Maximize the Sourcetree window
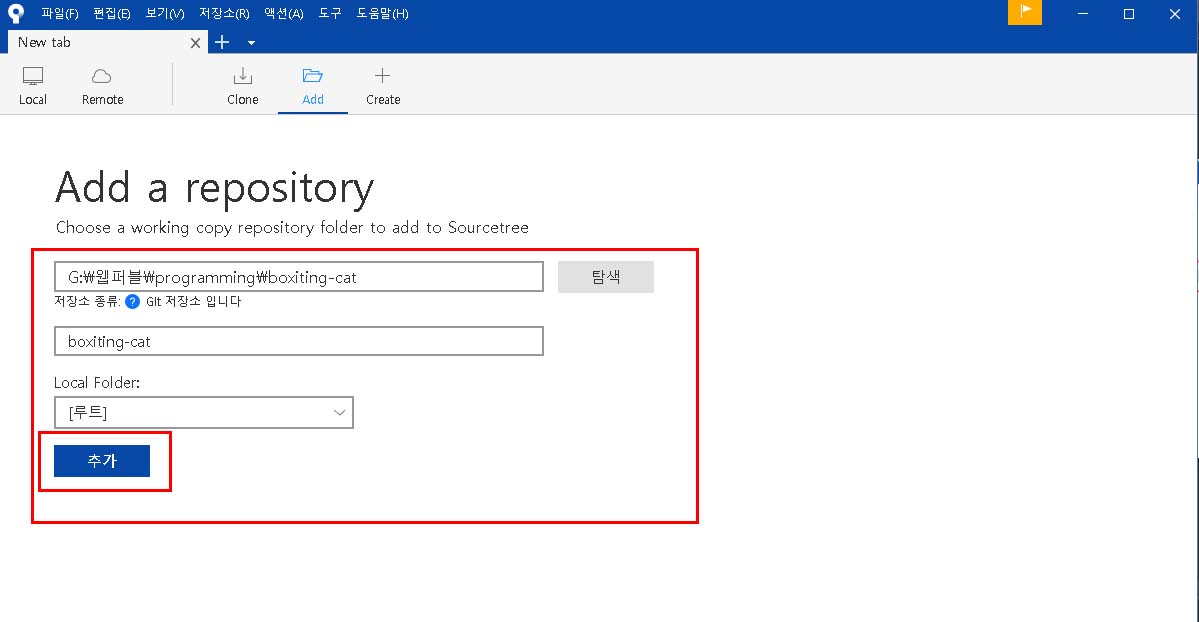This screenshot has height=622, width=1199. click(1129, 14)
